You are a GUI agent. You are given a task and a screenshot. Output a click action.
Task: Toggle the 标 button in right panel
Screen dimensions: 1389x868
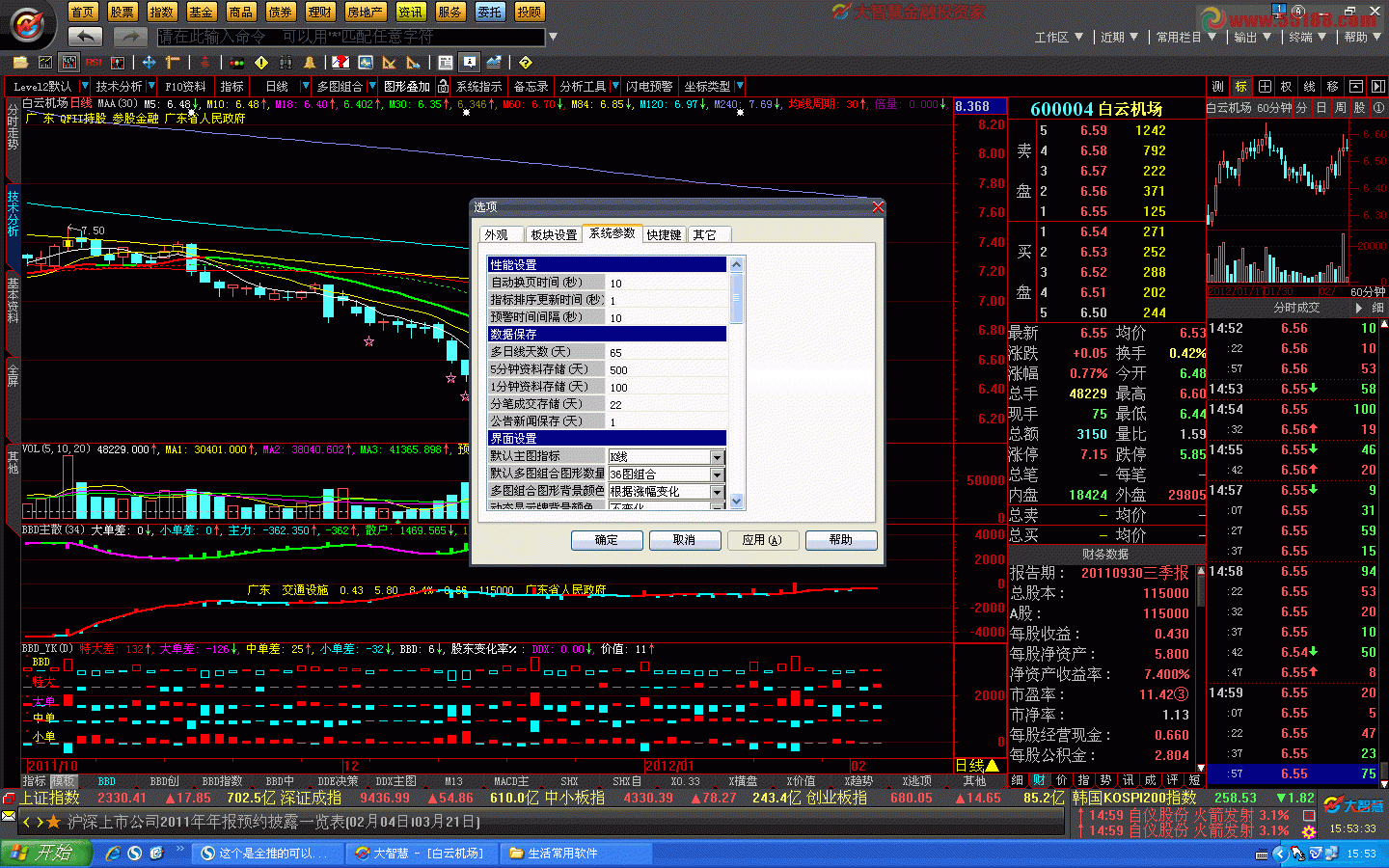point(1241,86)
